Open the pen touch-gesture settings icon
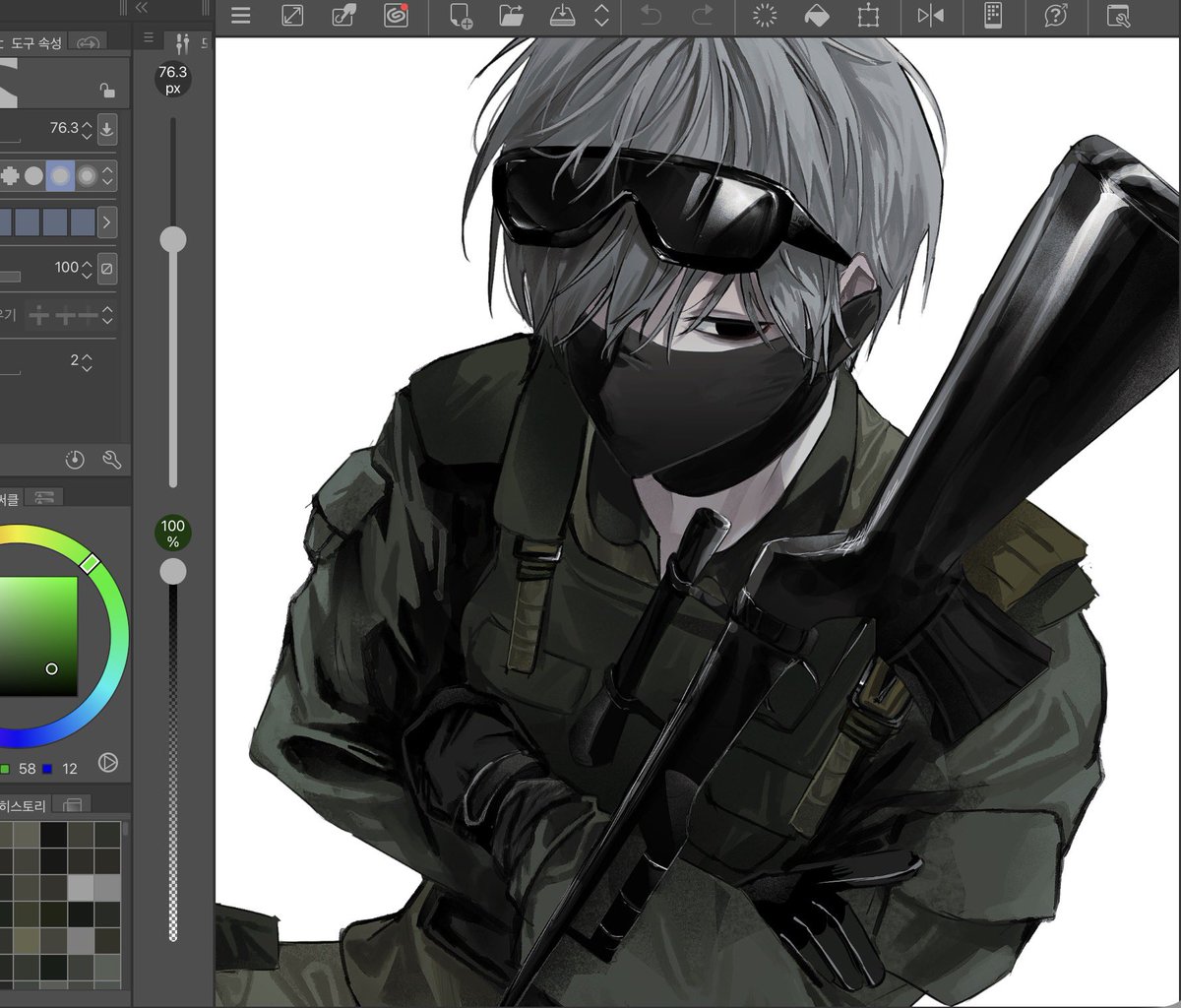The image size is (1181, 1008). coord(343,16)
